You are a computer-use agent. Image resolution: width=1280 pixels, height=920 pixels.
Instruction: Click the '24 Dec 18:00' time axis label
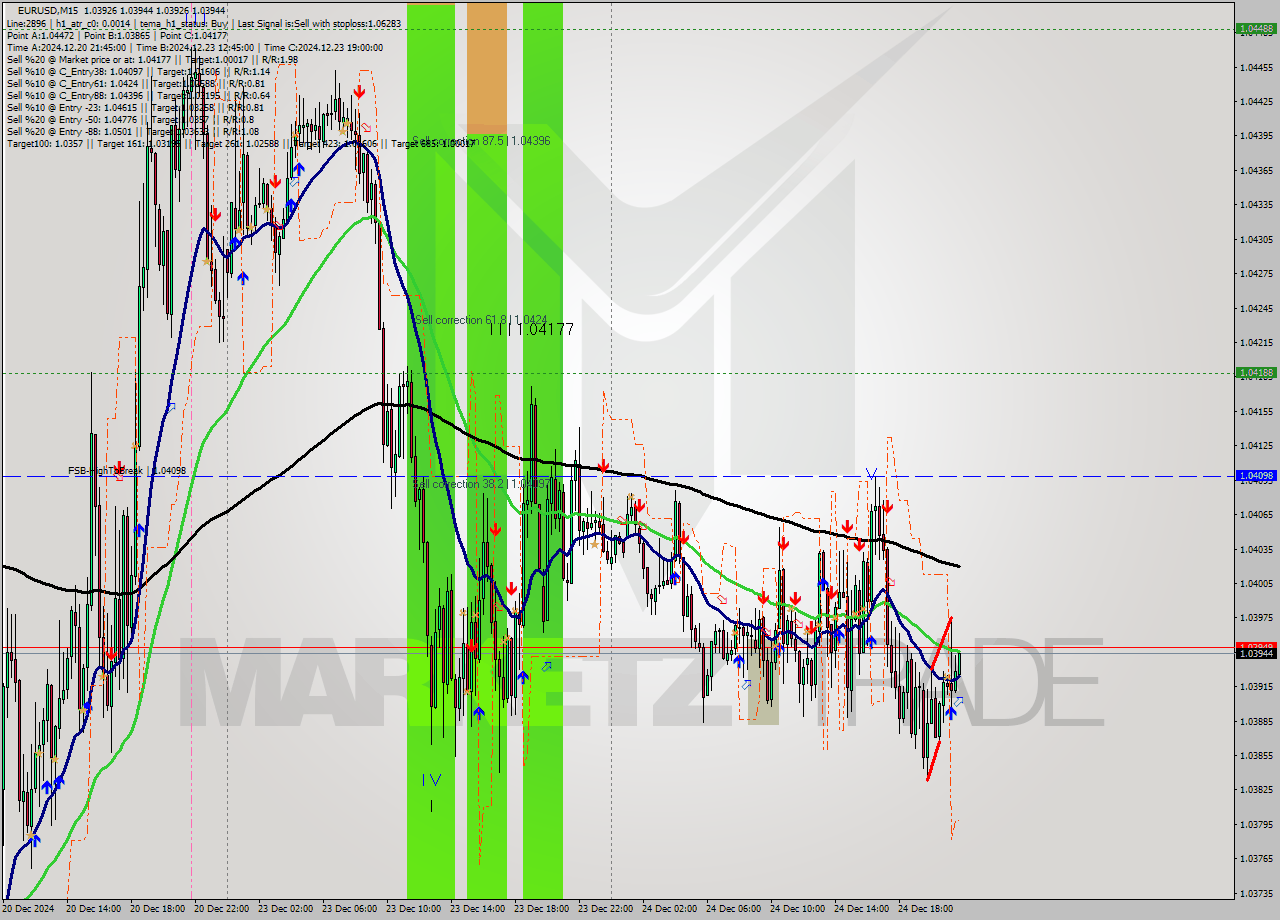tap(925, 909)
